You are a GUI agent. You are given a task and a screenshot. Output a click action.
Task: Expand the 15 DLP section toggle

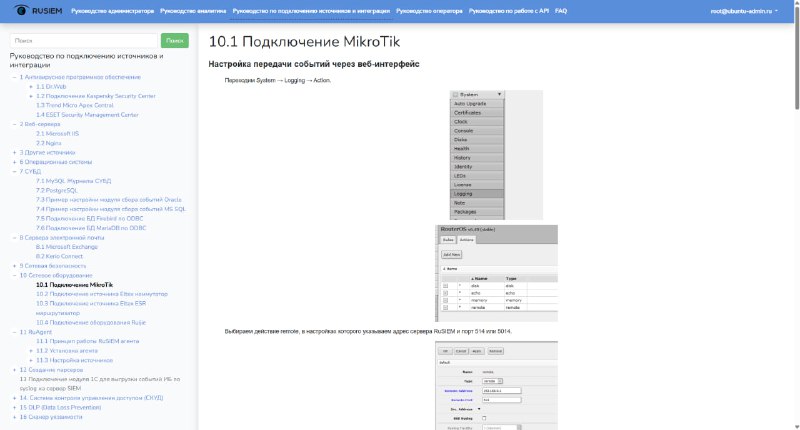click(x=14, y=408)
